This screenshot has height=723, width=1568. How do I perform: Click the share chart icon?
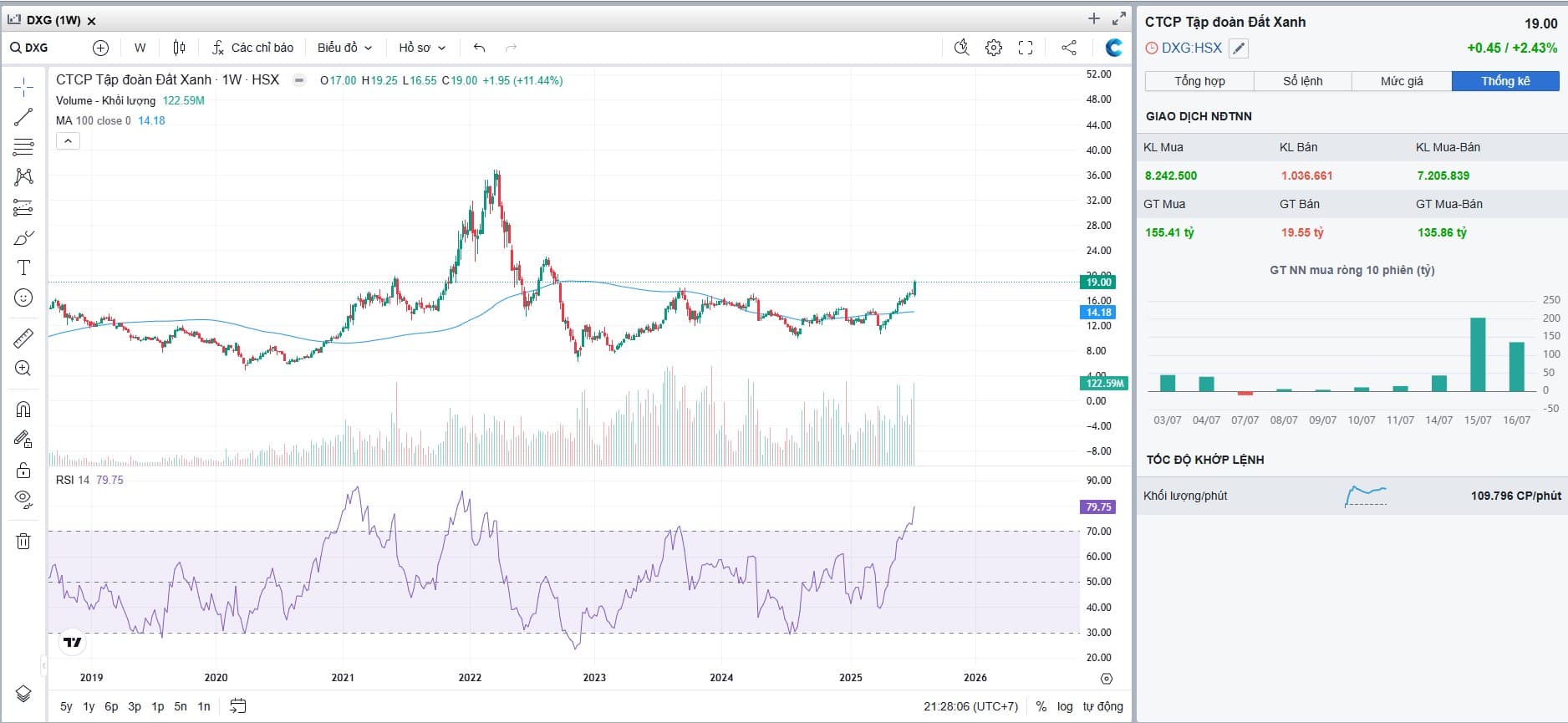(1068, 48)
